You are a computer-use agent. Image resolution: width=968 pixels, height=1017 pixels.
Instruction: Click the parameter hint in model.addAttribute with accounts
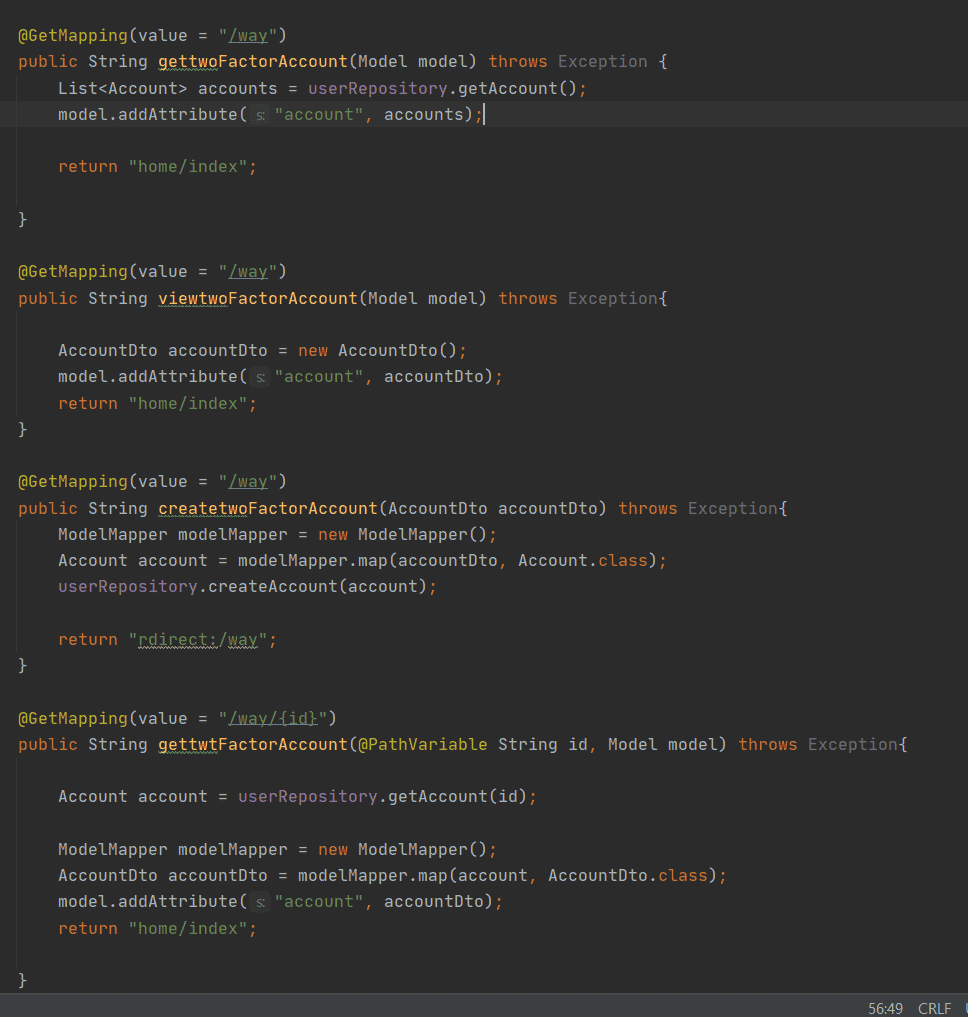point(260,115)
